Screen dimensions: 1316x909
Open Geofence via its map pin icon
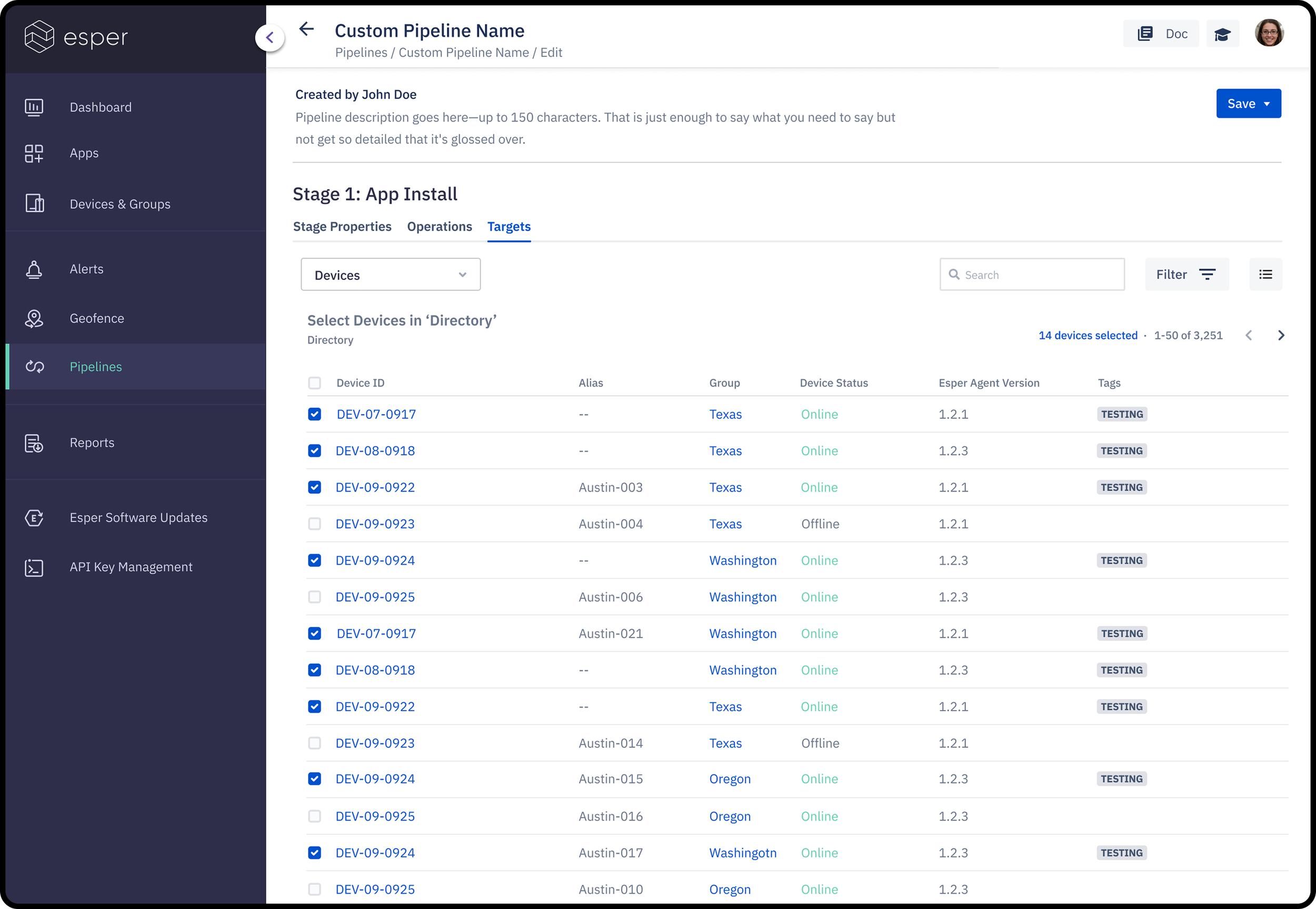coord(34,318)
